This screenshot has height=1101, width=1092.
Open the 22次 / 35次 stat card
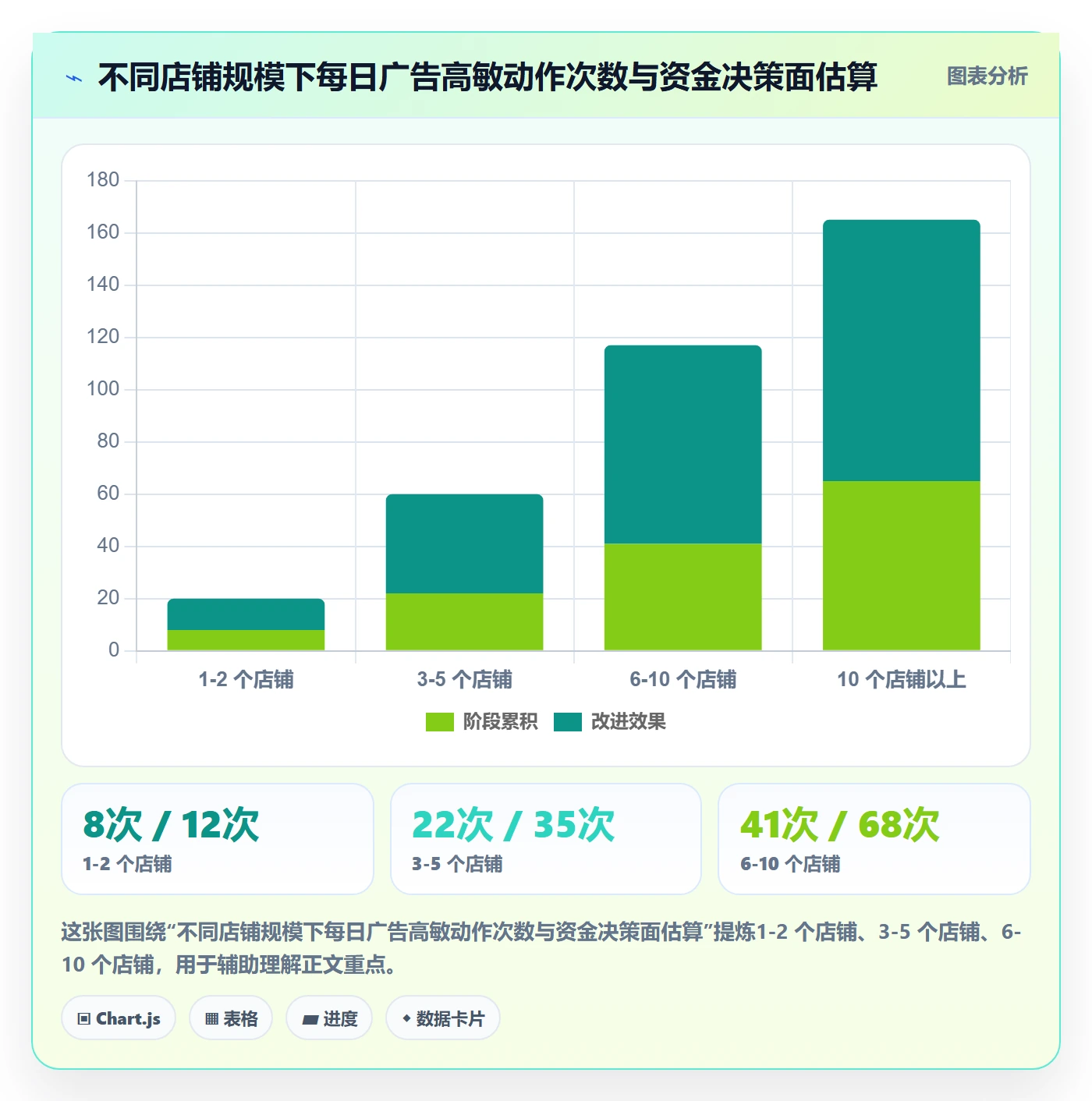[x=546, y=839]
